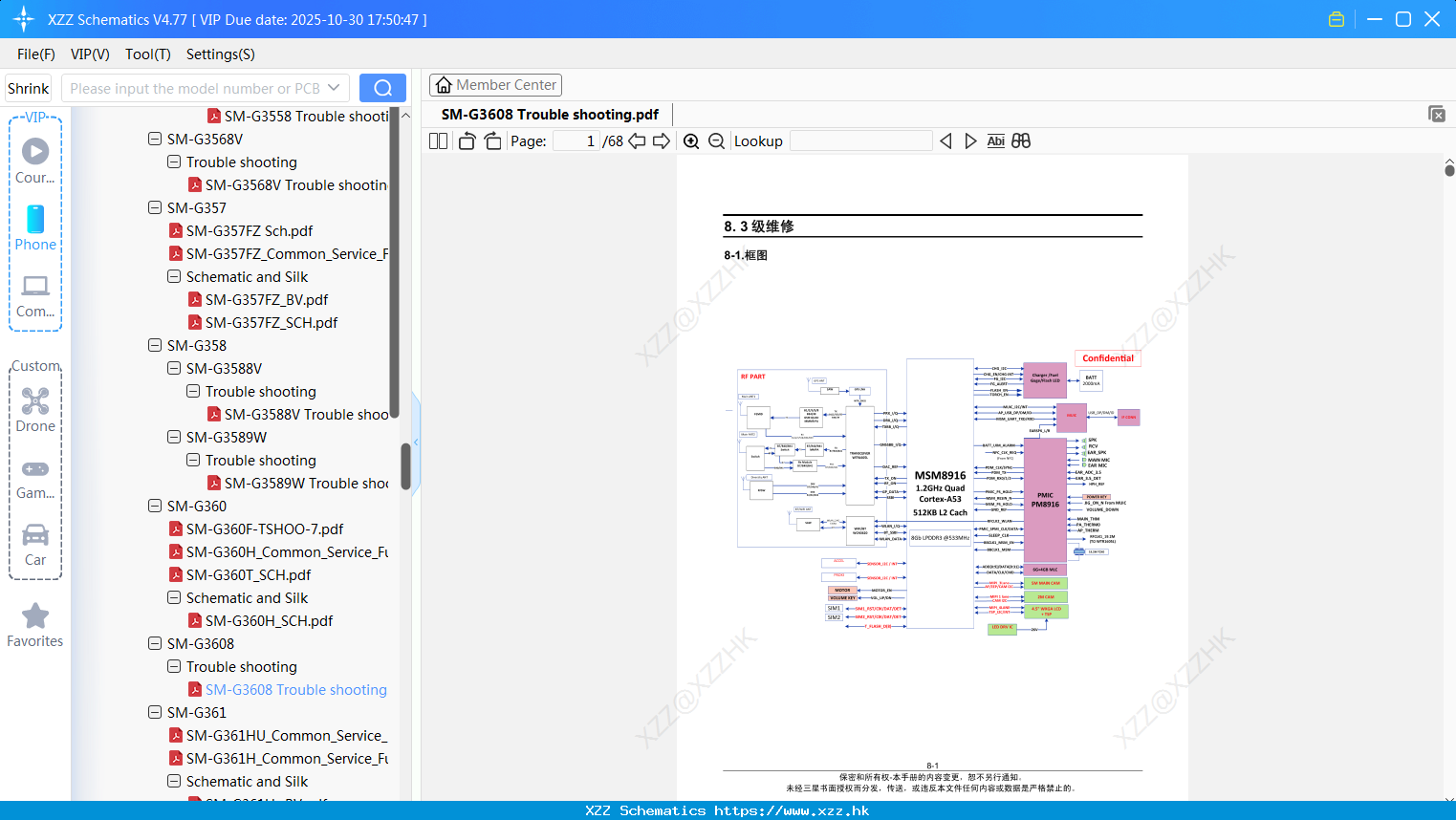1456x820 pixels.
Task: Jump to the next lookup result
Action: point(970,141)
